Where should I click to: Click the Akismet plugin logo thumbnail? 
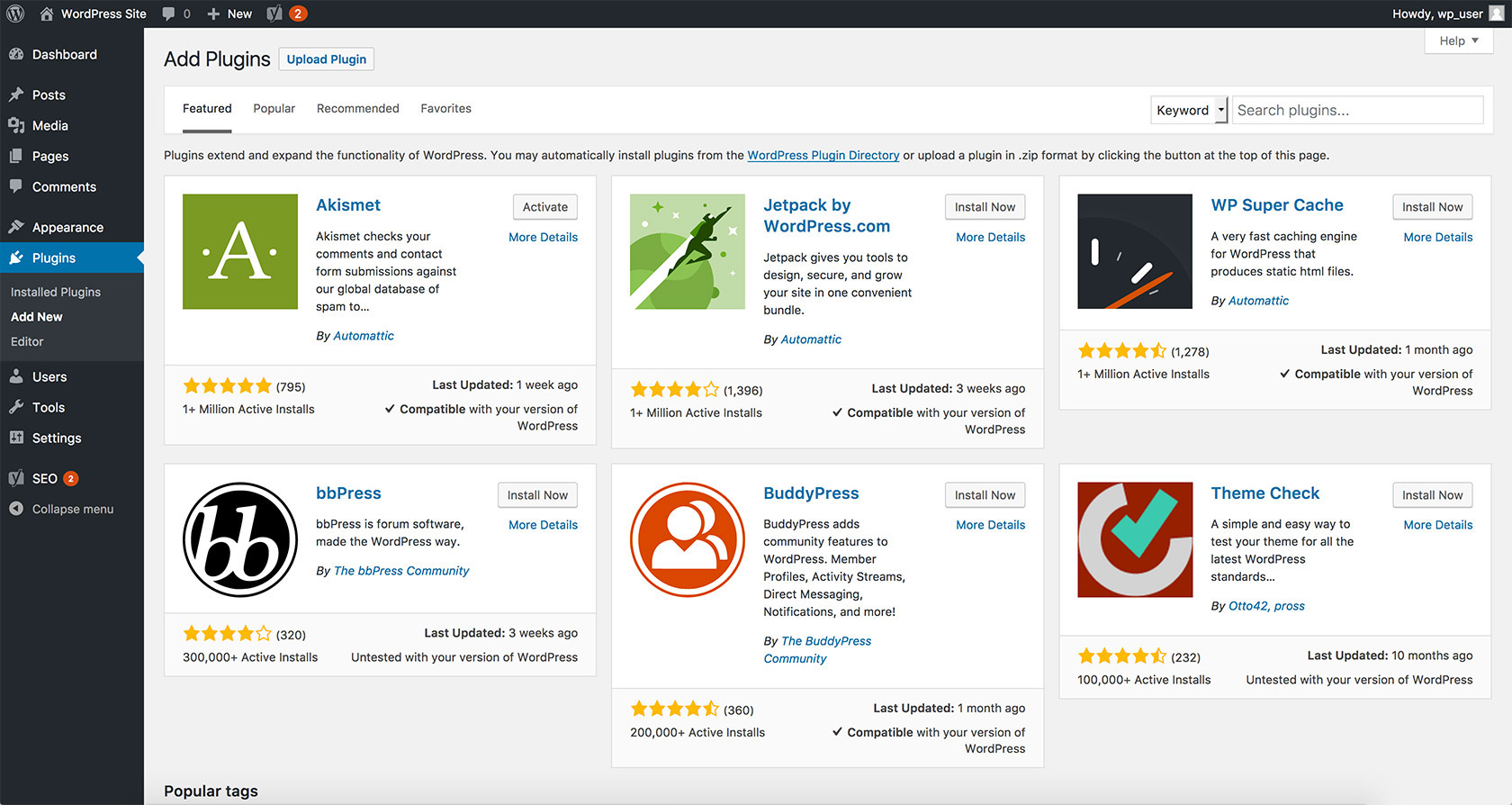coord(239,252)
